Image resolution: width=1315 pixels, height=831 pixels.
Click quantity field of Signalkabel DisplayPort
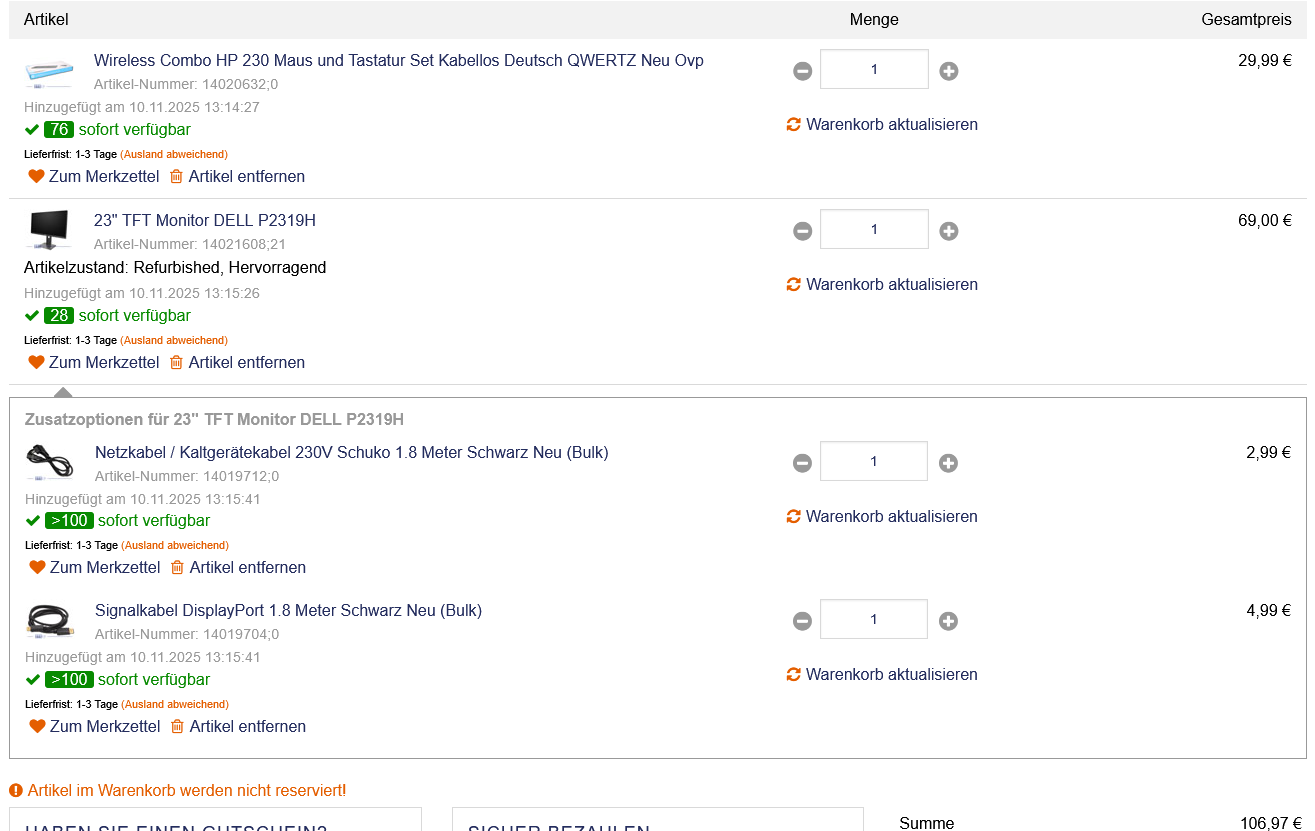pos(873,619)
